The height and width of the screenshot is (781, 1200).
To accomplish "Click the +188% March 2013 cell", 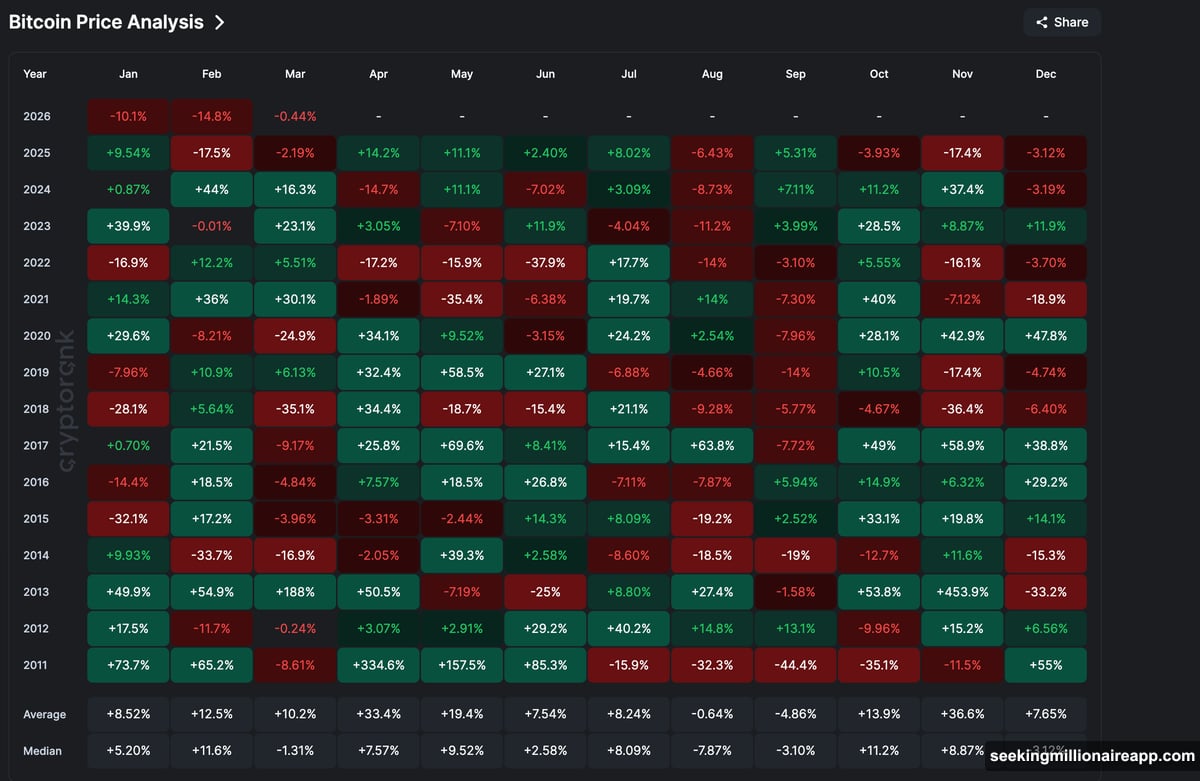I will [x=295, y=592].
